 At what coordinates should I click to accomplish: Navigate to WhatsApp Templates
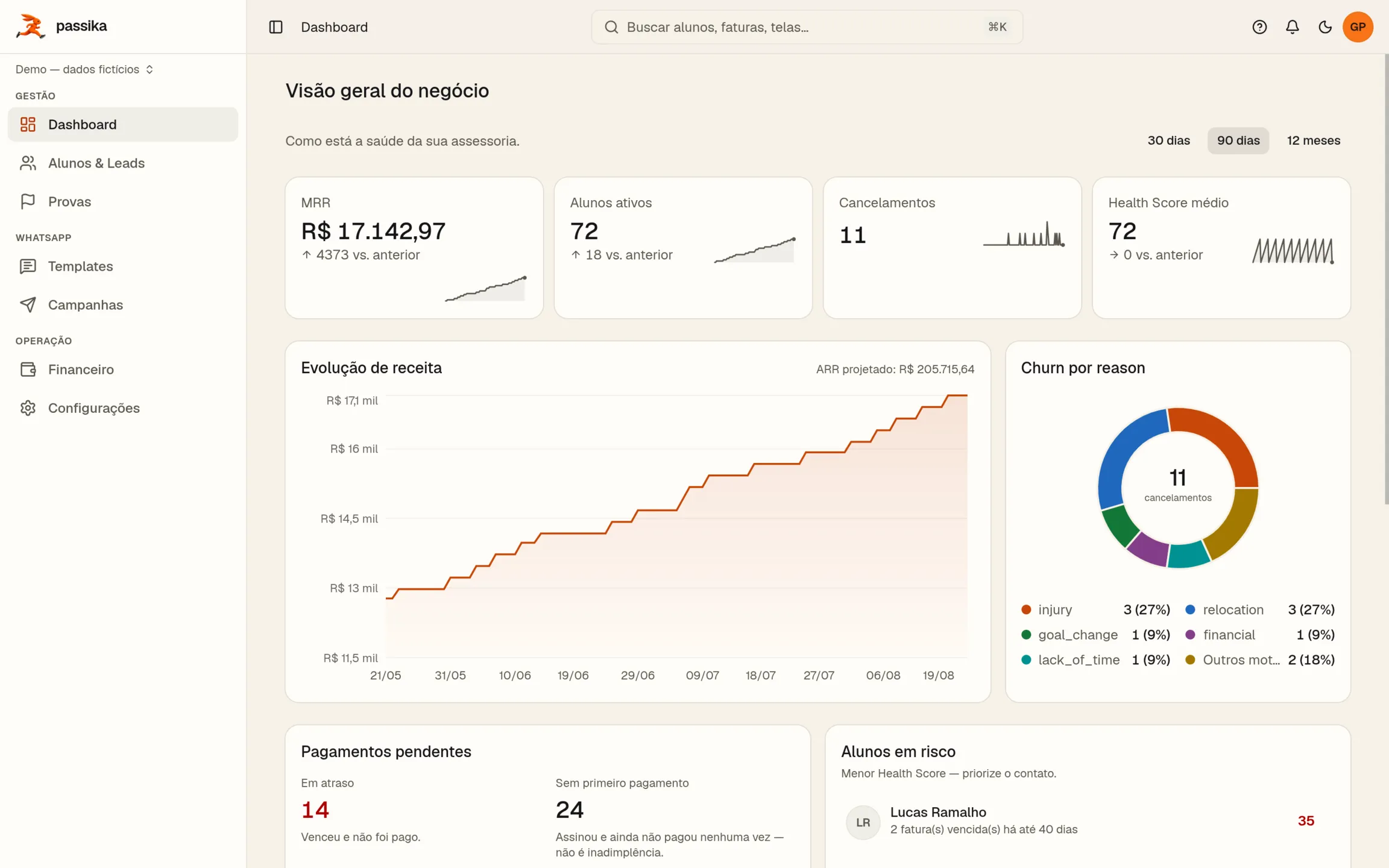pyautogui.click(x=123, y=266)
